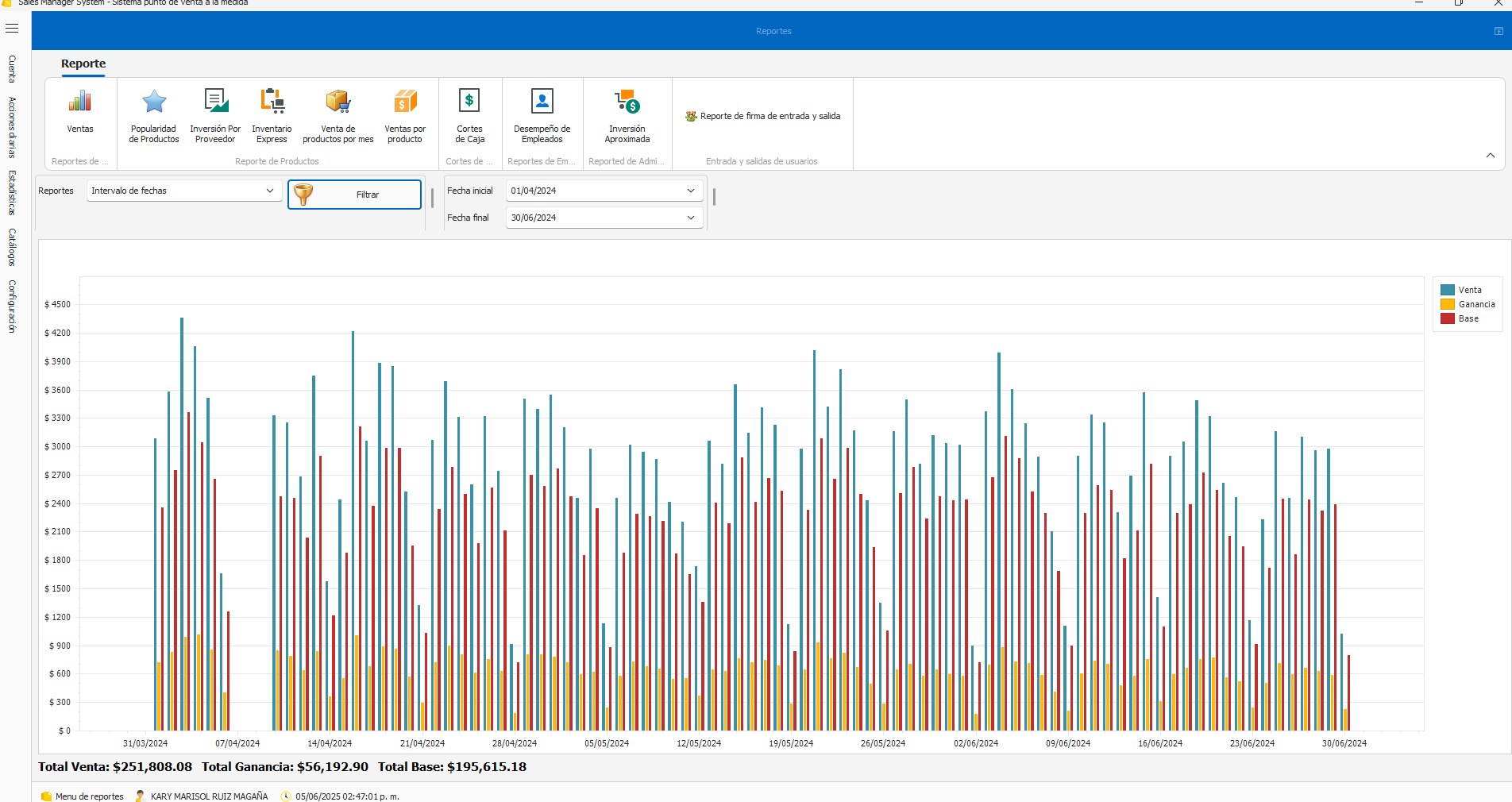The image size is (1512, 802).
Task: Click the Filtrar button
Action: click(354, 195)
